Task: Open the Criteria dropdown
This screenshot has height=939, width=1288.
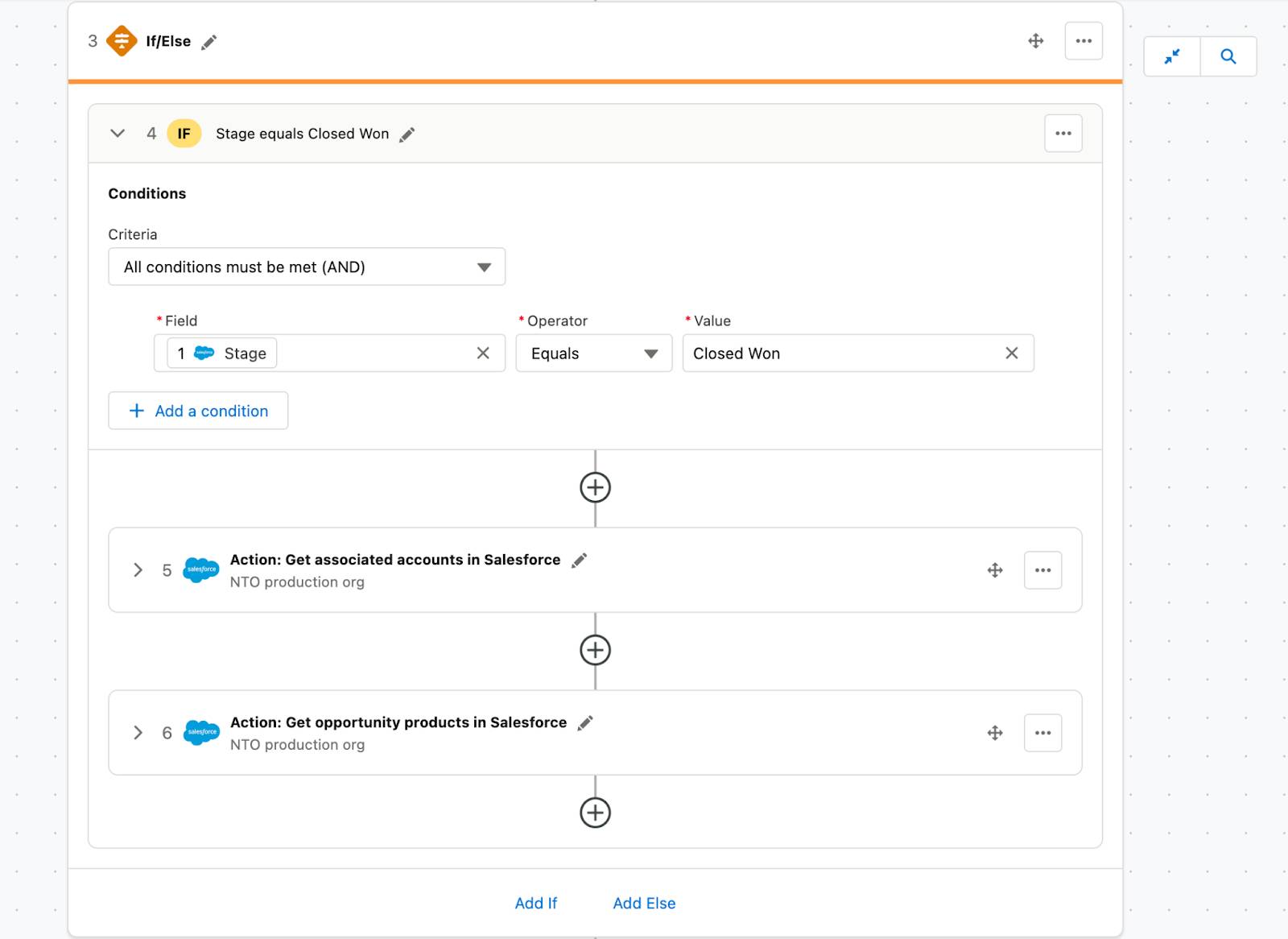Action: [307, 267]
